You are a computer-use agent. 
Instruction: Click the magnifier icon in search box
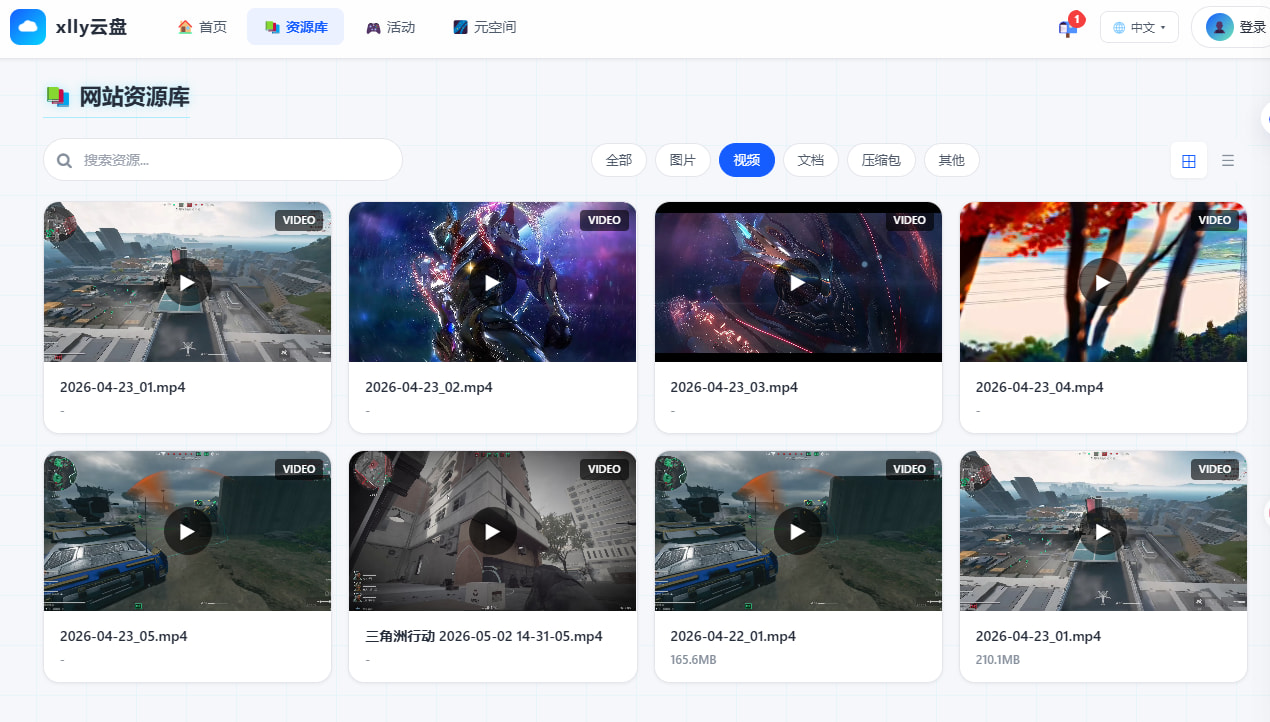point(65,160)
